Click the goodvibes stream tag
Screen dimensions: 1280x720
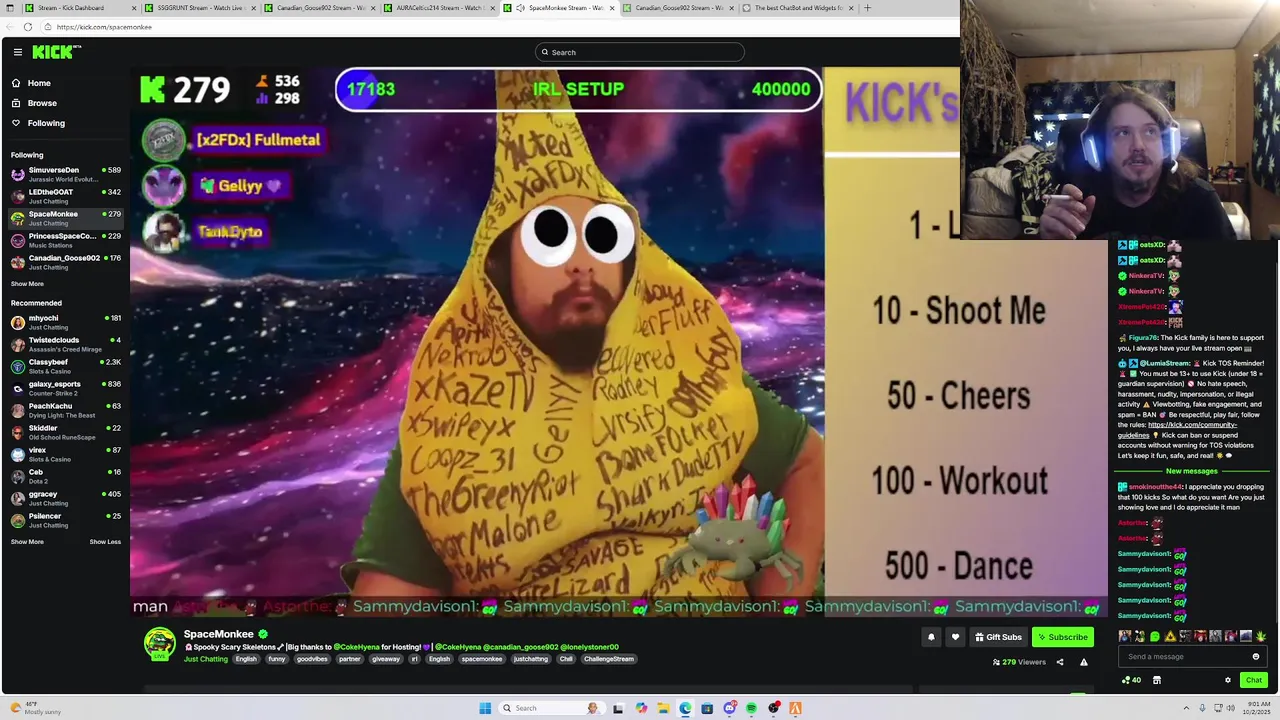coord(312,659)
